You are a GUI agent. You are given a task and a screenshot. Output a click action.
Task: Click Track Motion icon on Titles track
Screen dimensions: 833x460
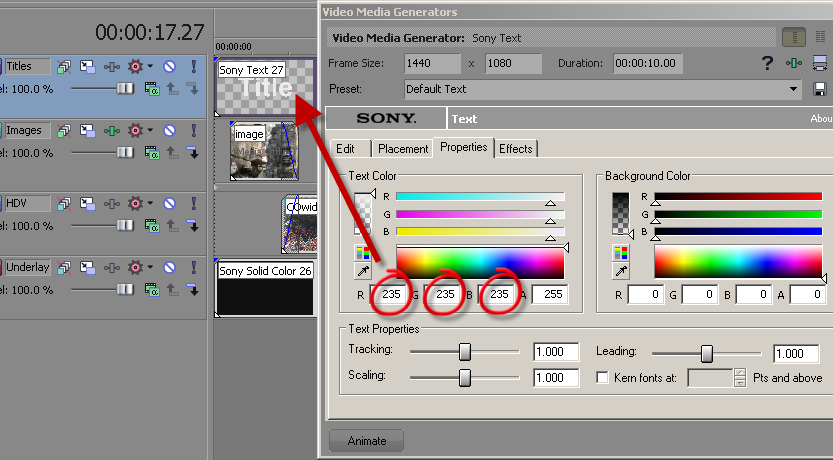[87, 67]
